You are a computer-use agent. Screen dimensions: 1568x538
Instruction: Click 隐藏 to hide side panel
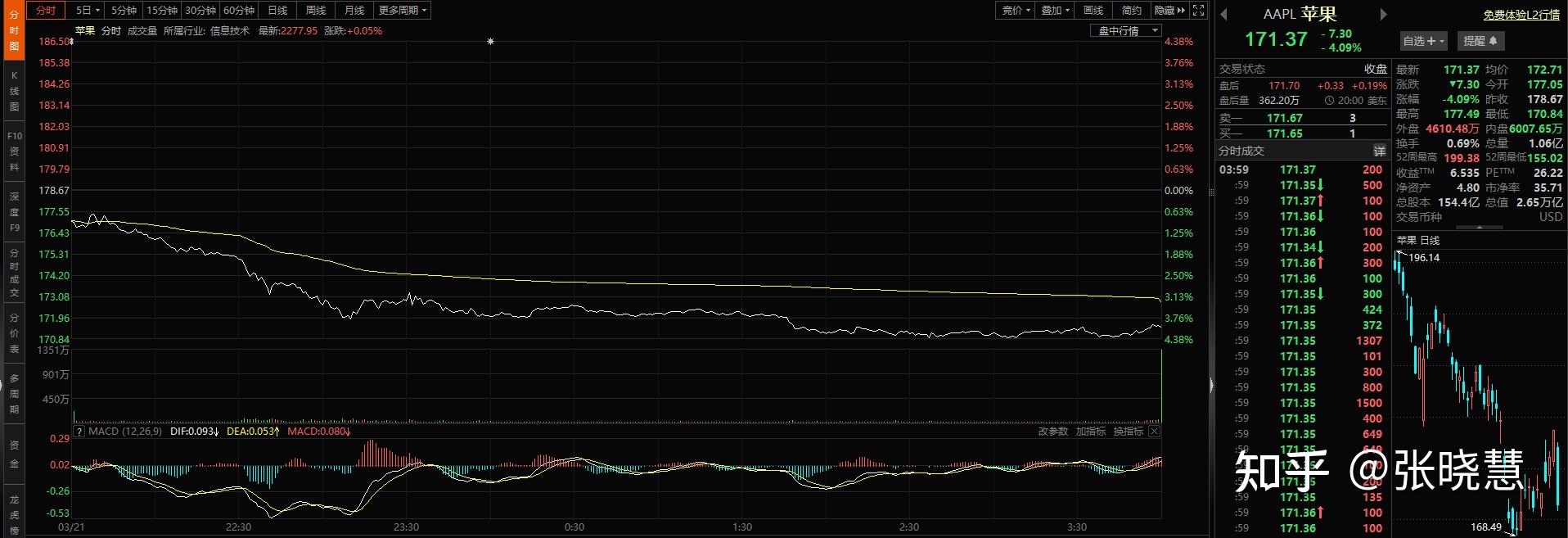pyautogui.click(x=1169, y=10)
